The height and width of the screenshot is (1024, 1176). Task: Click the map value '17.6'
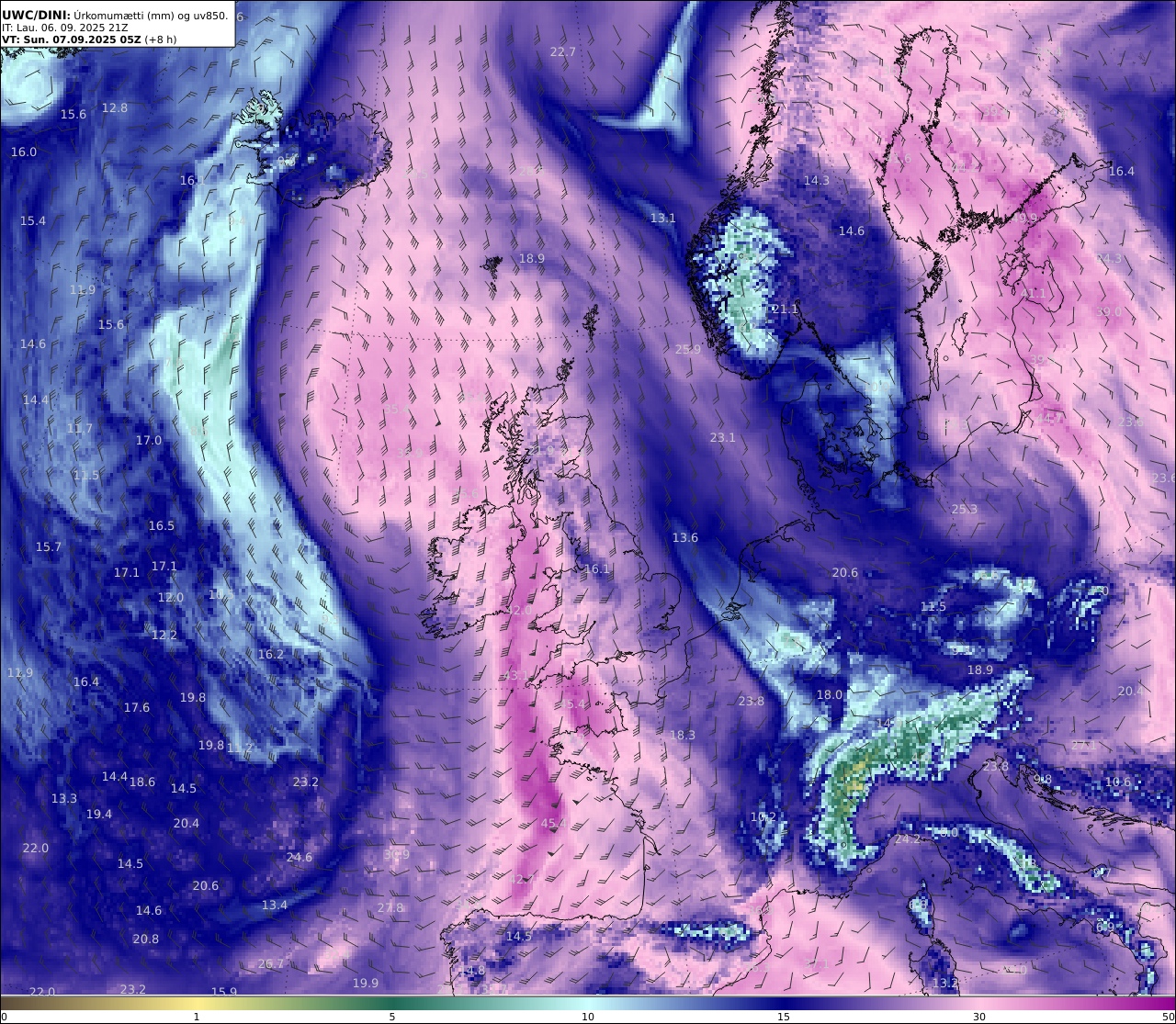pyautogui.click(x=137, y=708)
